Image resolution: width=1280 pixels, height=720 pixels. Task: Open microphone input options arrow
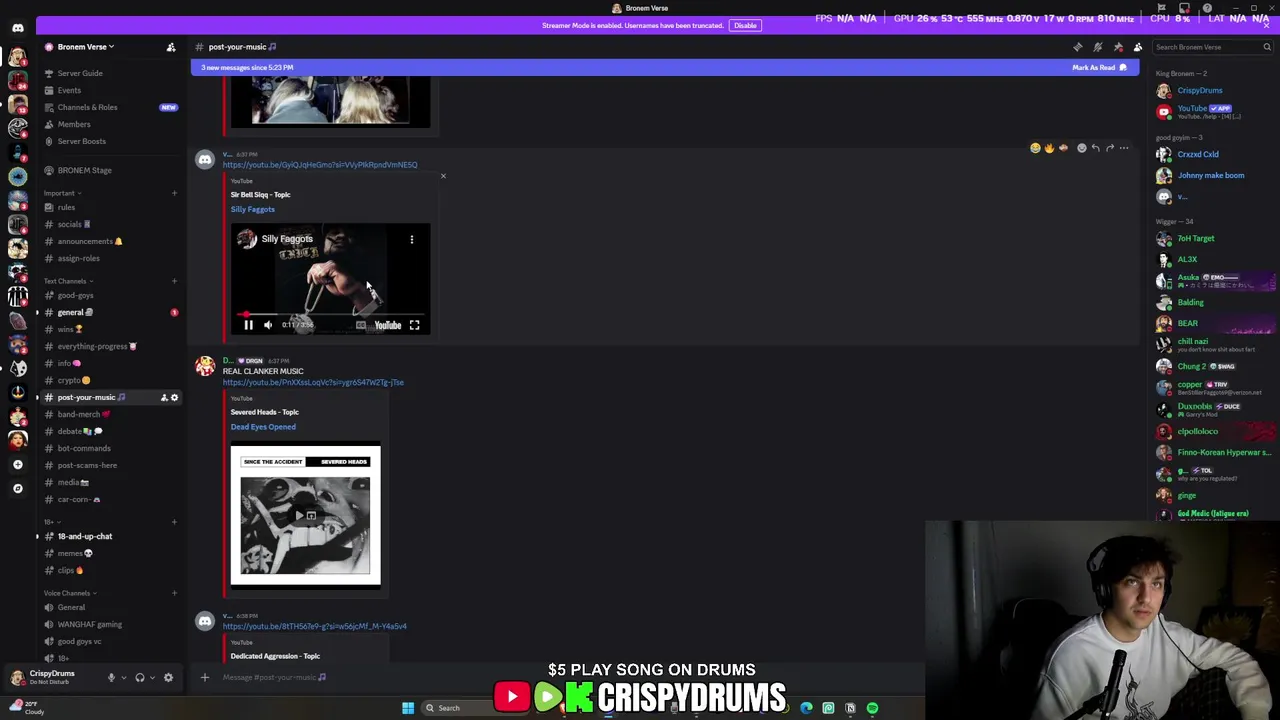click(124, 678)
